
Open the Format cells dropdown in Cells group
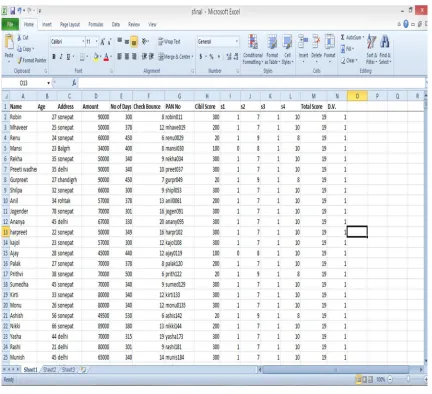[x=330, y=49]
